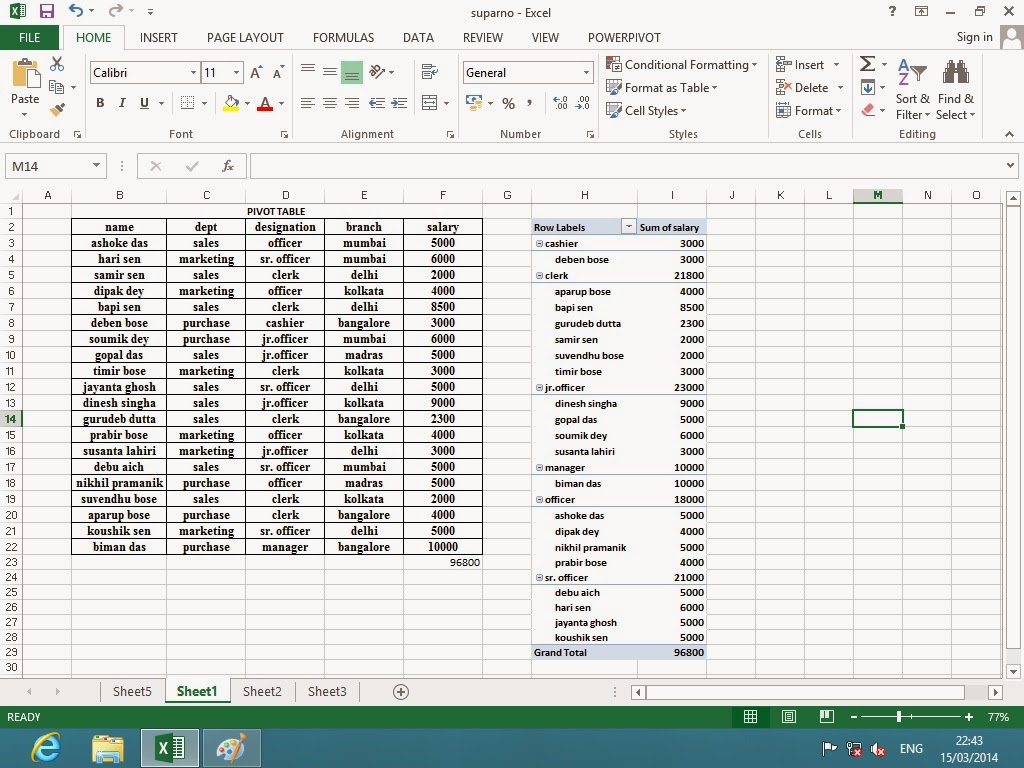
Task: Copy using the Copy icon
Action: (57, 87)
